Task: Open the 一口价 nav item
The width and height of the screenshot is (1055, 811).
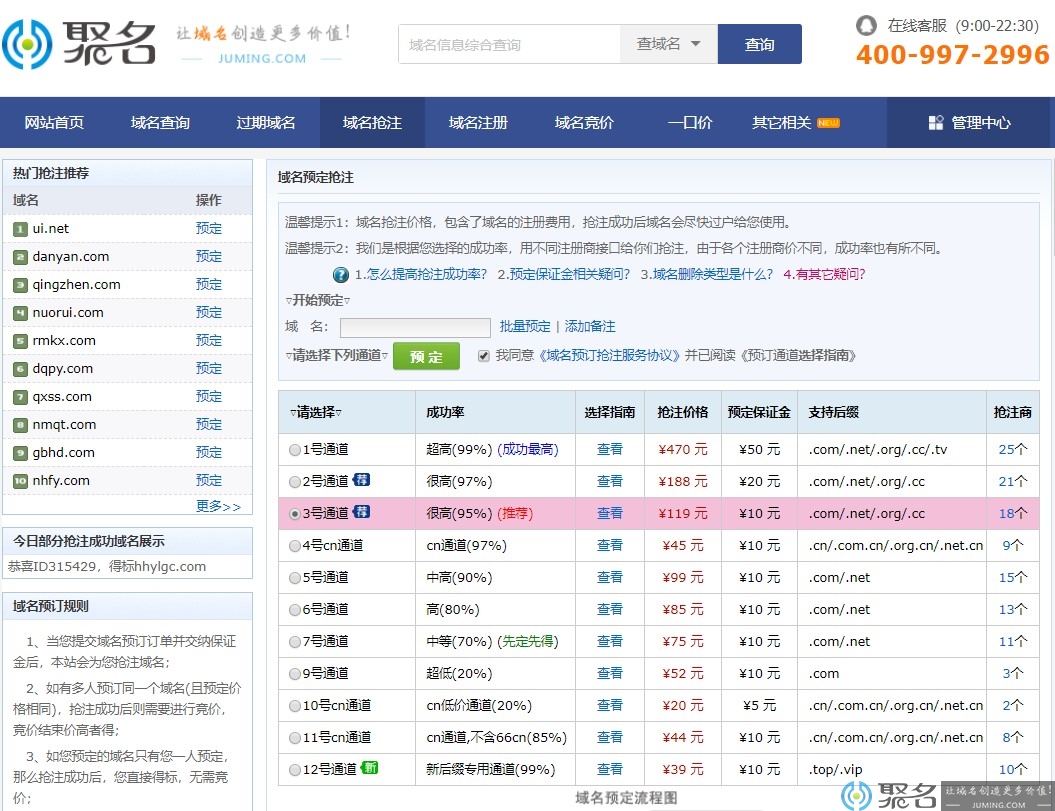Action: (x=690, y=122)
